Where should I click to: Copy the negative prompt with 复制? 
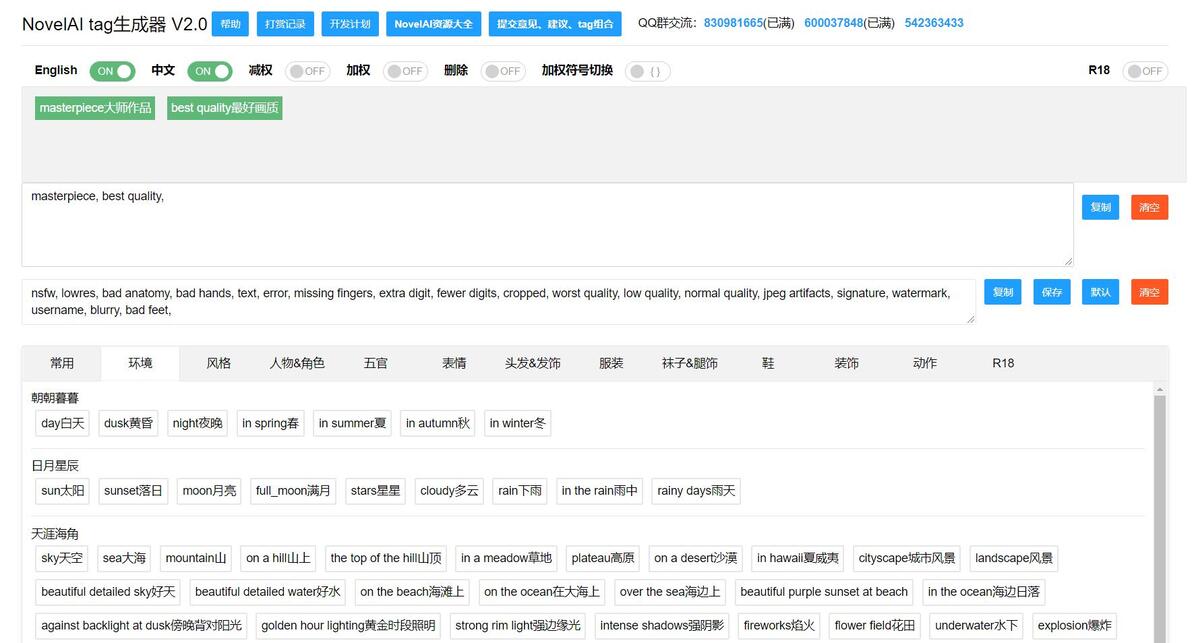1003,292
